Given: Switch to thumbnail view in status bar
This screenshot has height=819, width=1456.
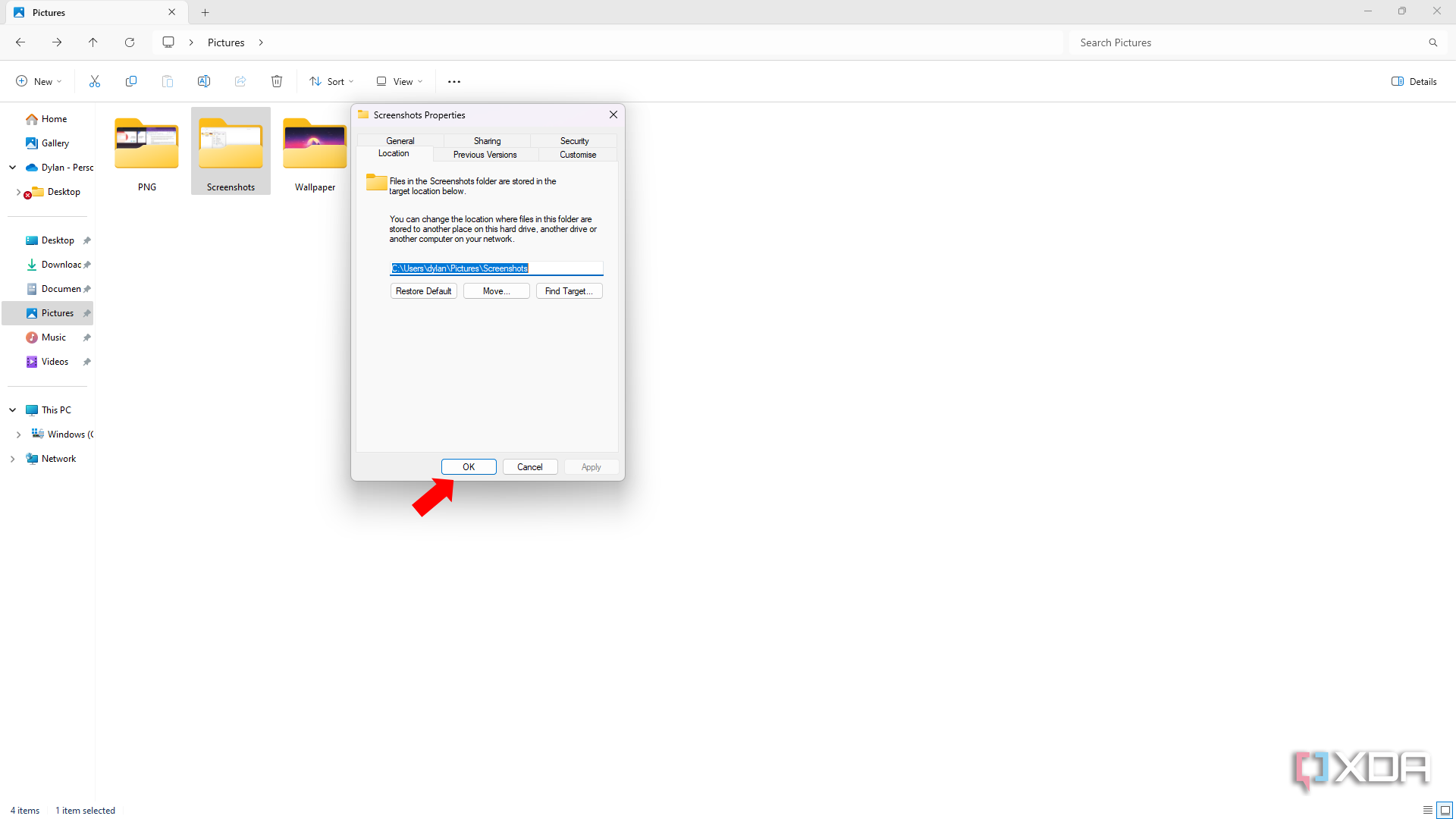Looking at the screenshot, I should pyautogui.click(x=1447, y=810).
